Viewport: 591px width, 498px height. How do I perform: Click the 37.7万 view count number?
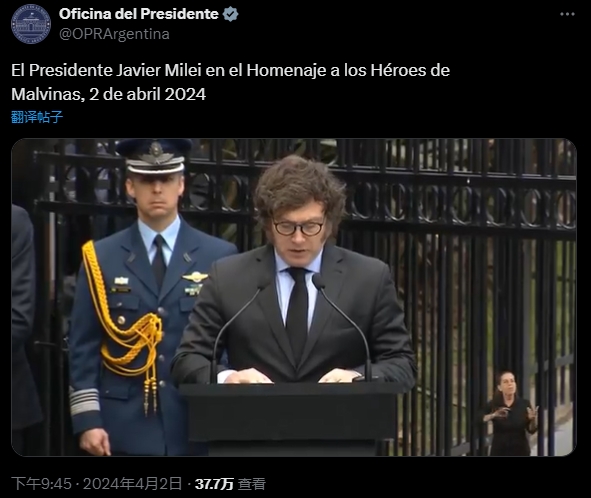pos(214,484)
